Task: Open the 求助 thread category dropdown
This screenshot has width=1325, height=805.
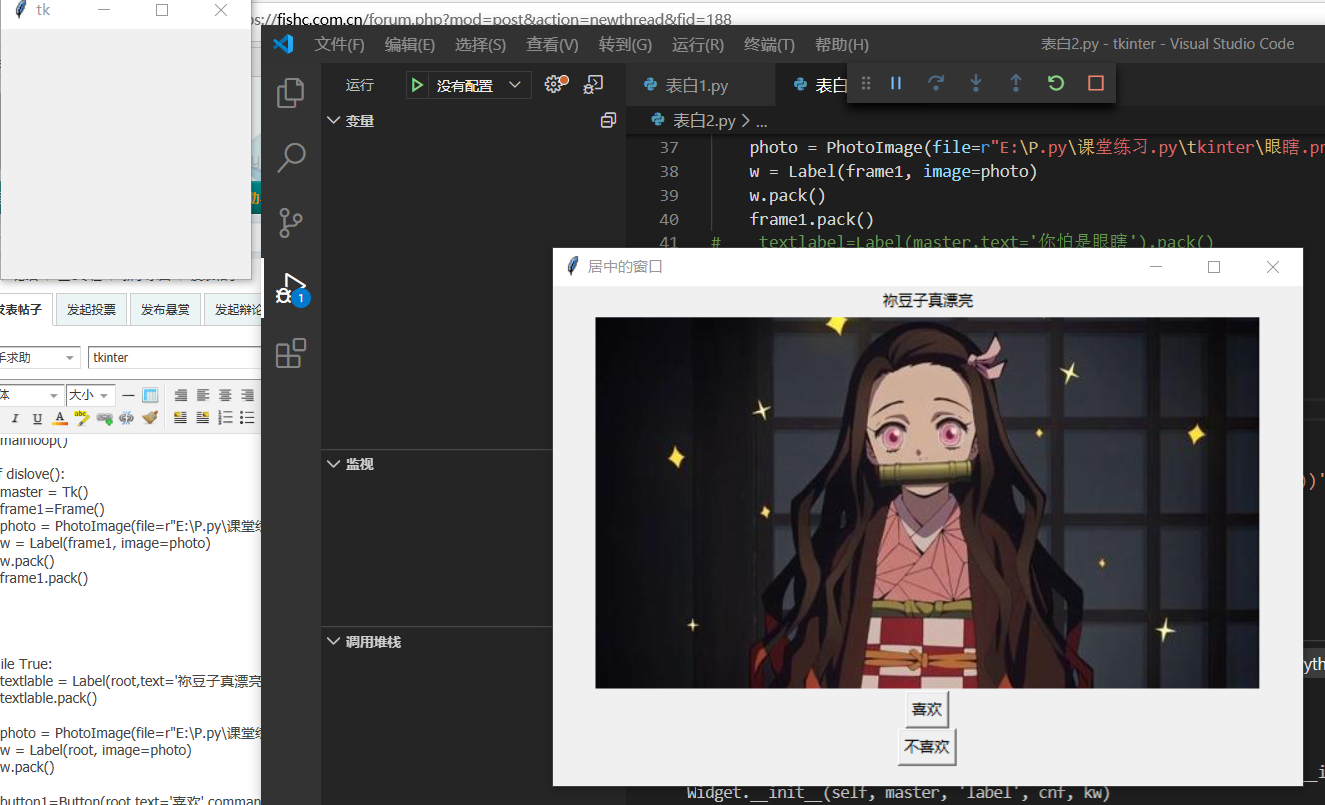Action: (39, 357)
